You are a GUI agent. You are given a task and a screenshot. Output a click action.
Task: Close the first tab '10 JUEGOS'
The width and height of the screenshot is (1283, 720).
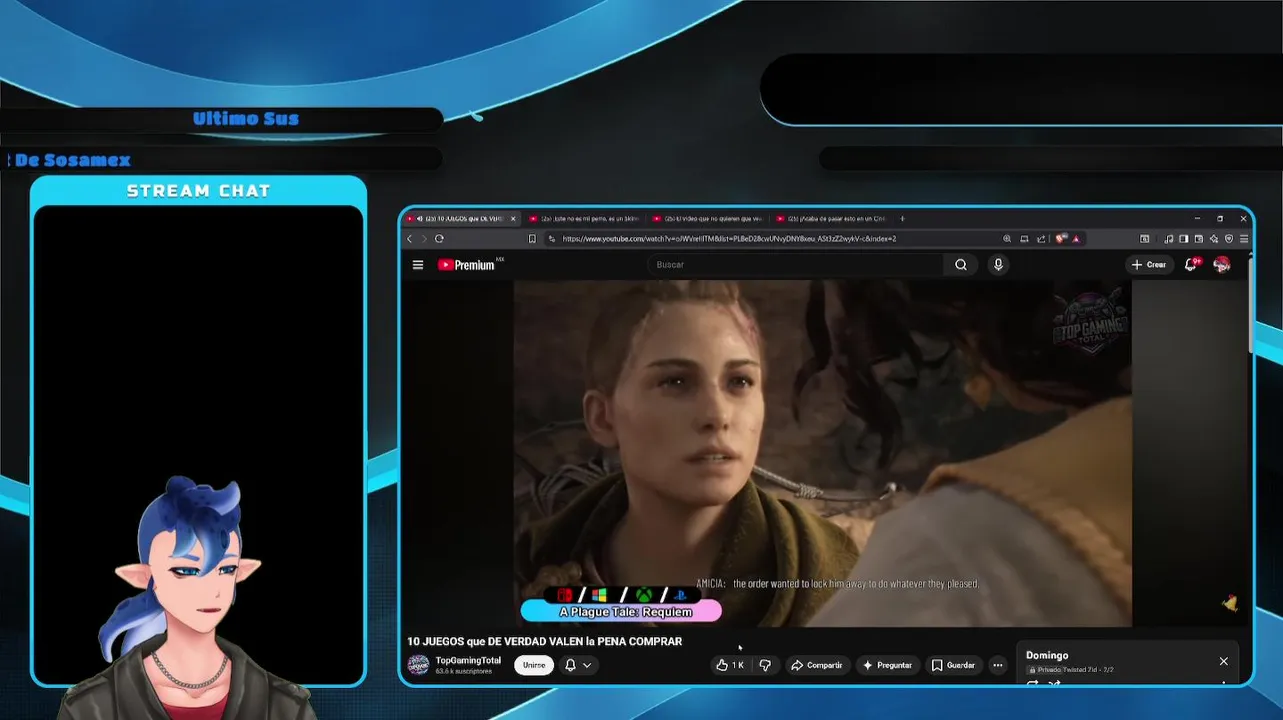513,219
